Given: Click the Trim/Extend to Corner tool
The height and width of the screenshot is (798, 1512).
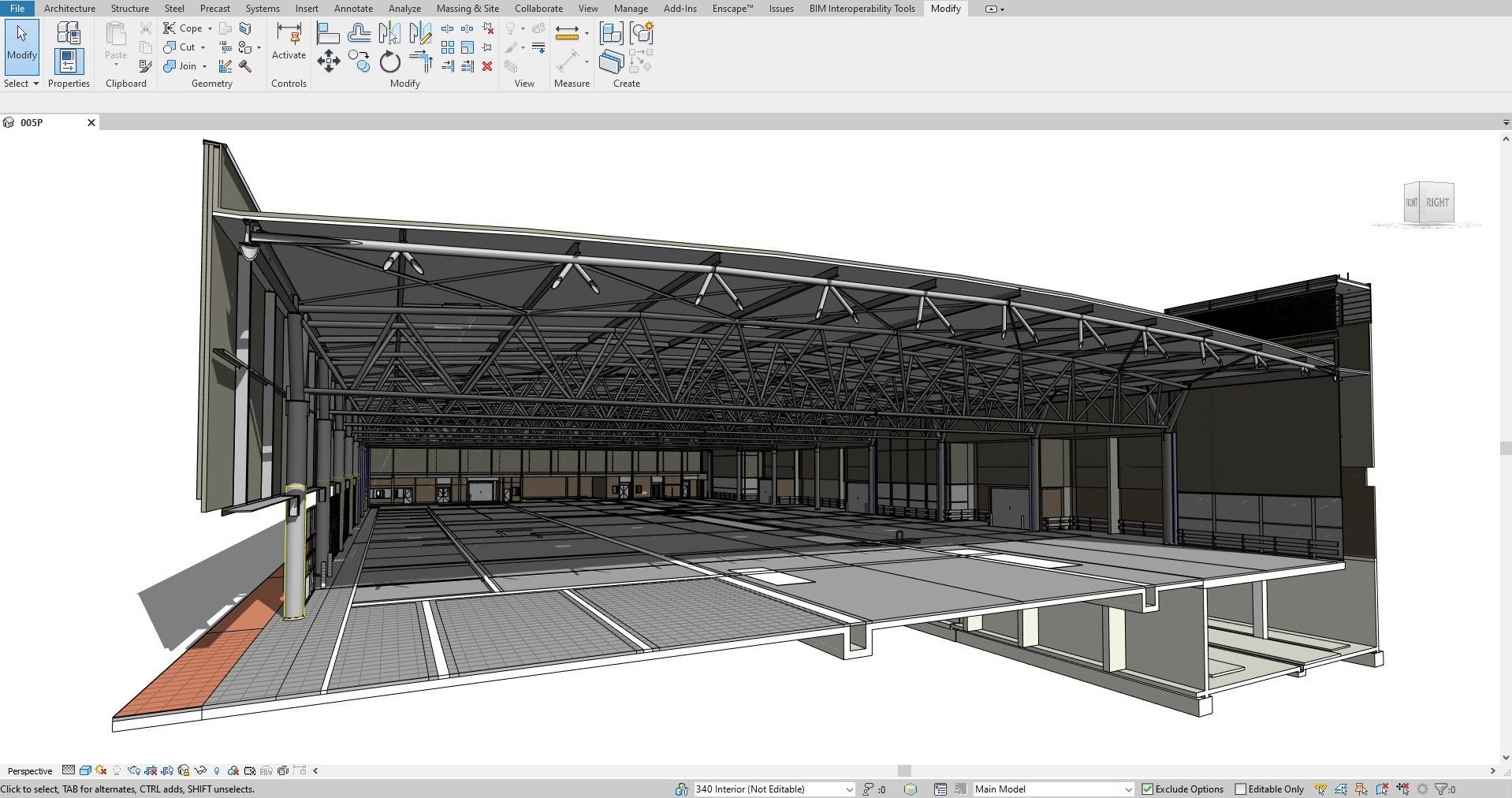Looking at the screenshot, I should point(422,62).
